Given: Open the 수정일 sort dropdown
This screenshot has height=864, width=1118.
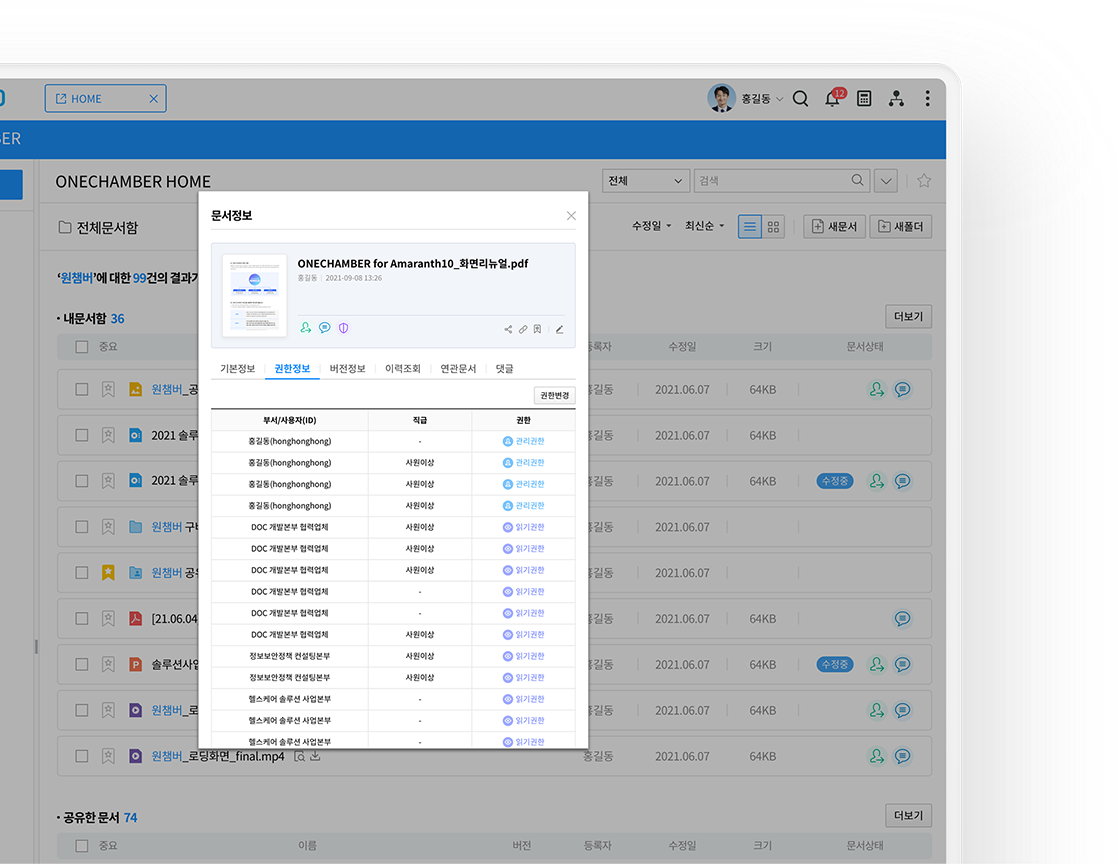Looking at the screenshot, I should pyautogui.click(x=651, y=226).
